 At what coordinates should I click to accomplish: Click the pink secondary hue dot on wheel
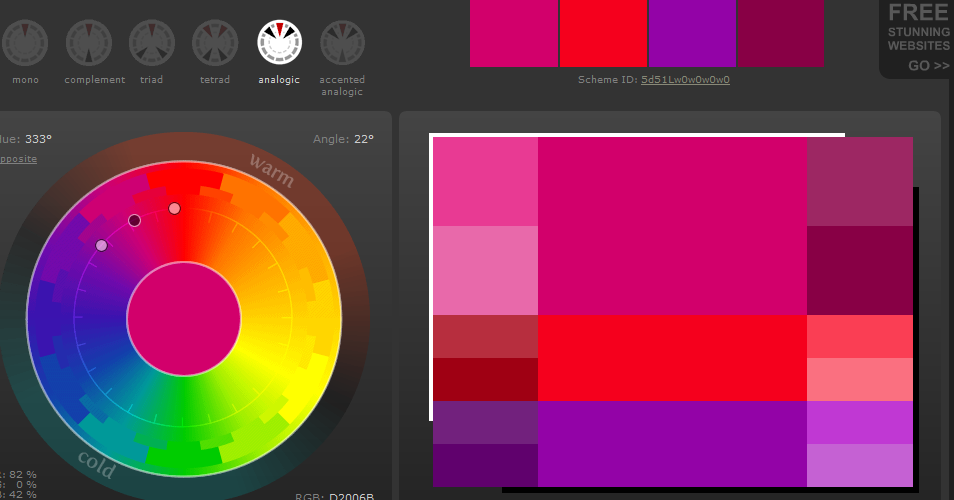pyautogui.click(x=175, y=208)
